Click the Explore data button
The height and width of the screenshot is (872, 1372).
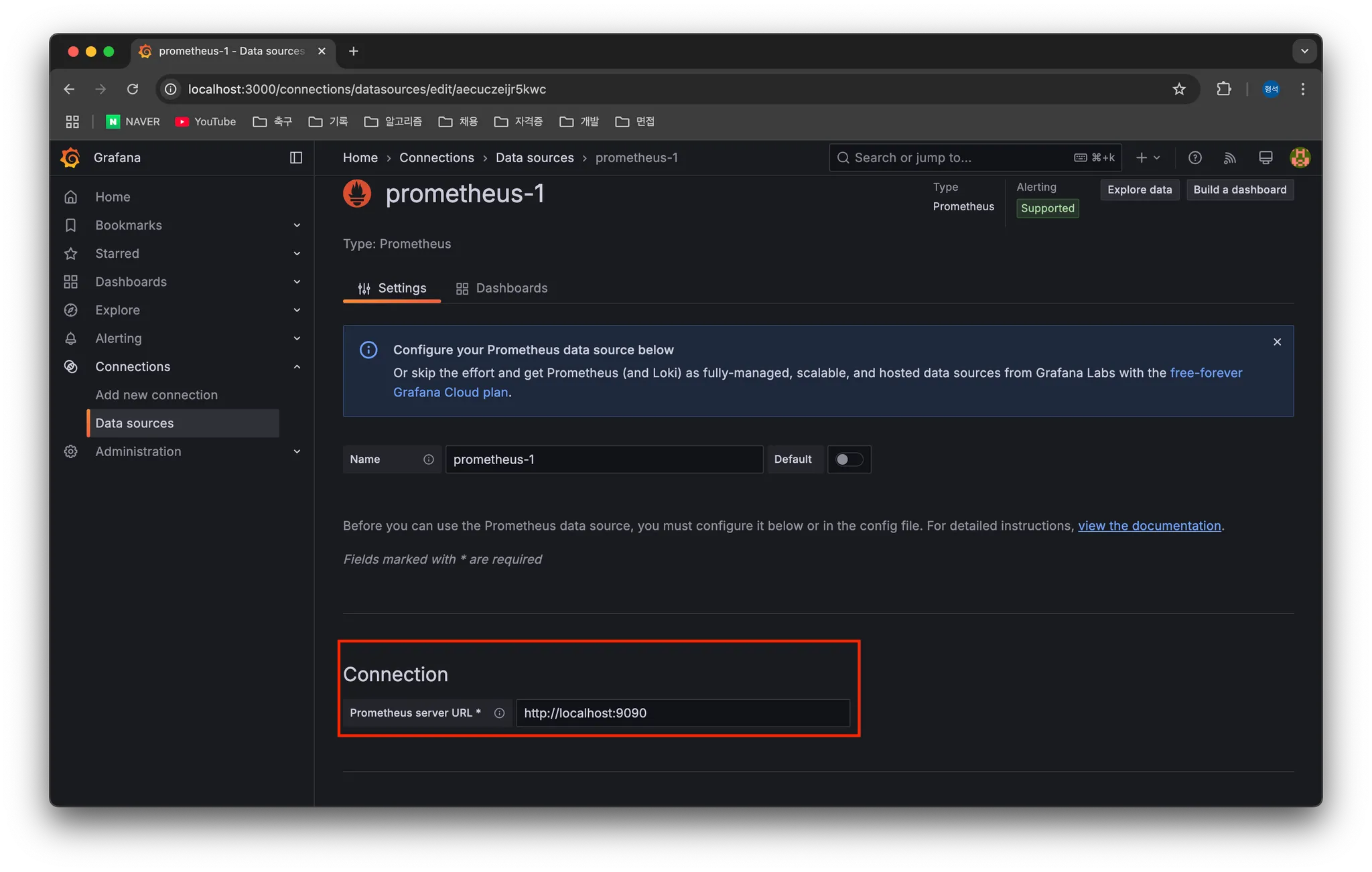tap(1139, 190)
